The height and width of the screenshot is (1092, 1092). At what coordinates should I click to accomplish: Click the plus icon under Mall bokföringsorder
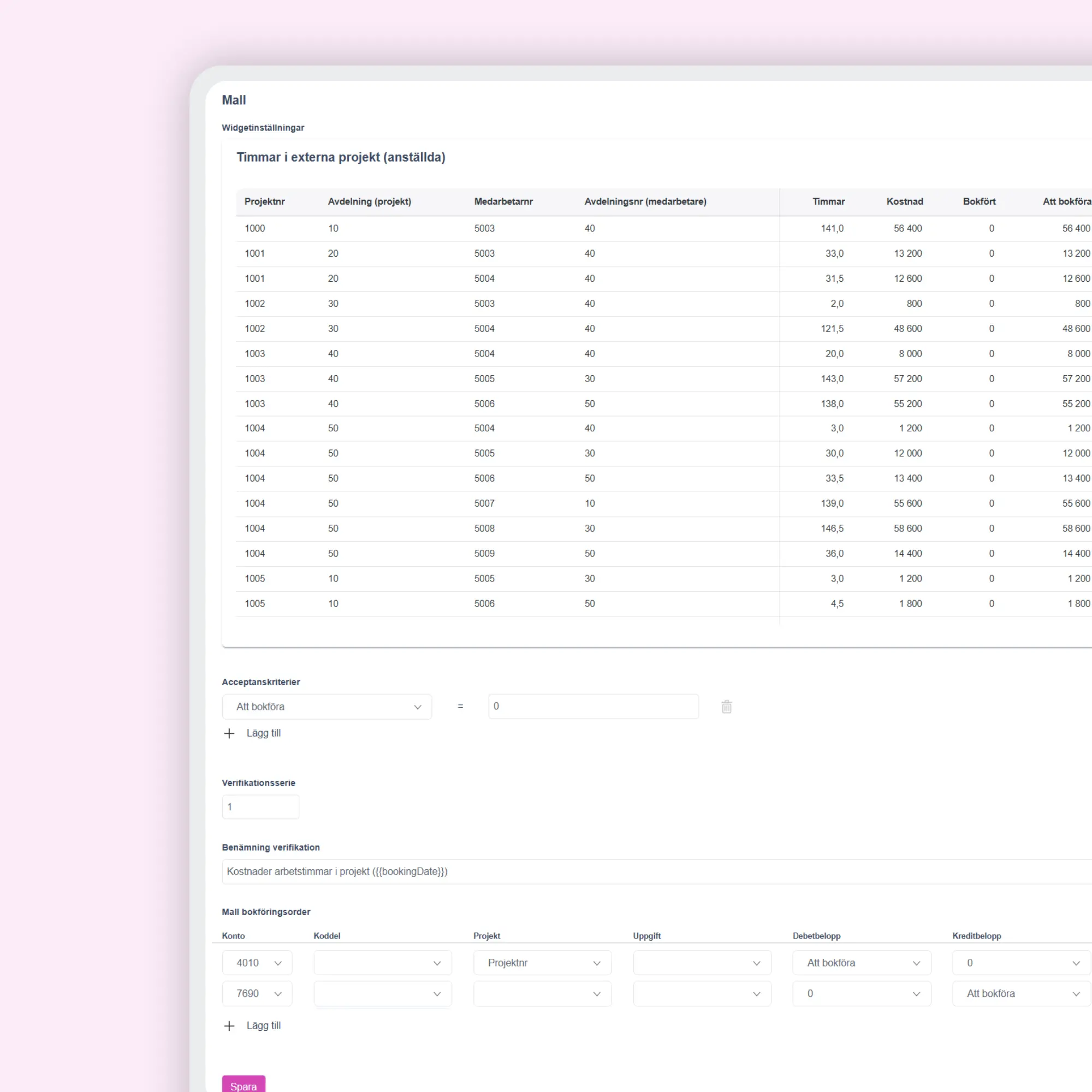pyautogui.click(x=229, y=1026)
